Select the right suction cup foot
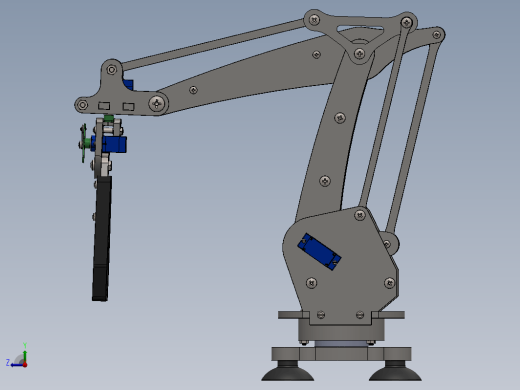The width and height of the screenshot is (520, 390). 395,371
